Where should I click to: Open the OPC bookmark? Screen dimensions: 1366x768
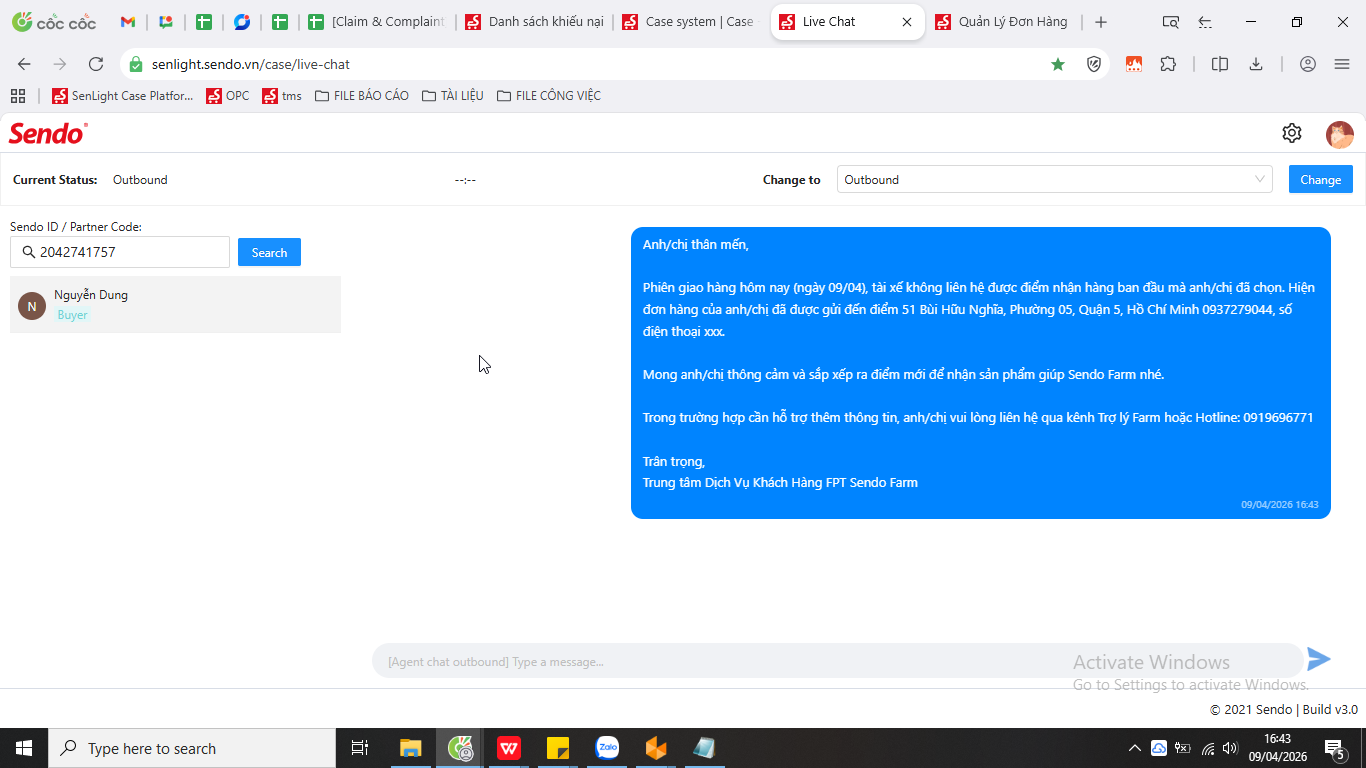coord(228,96)
